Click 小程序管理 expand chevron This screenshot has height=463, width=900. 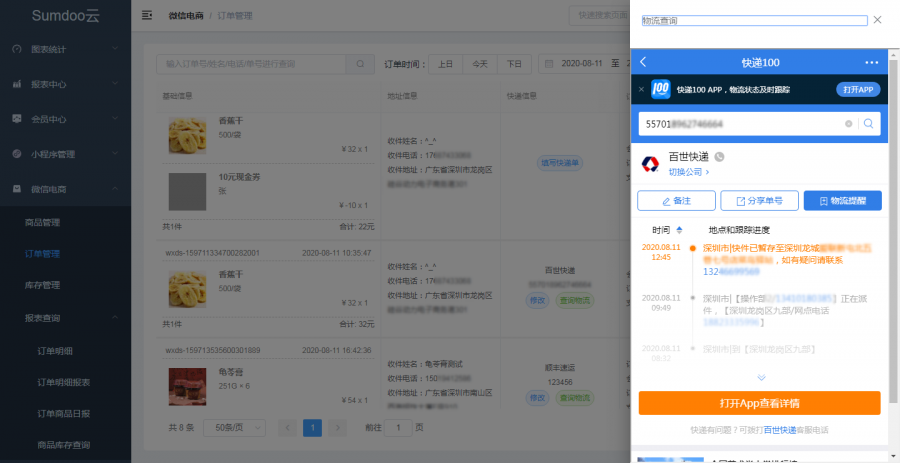pyautogui.click(x=115, y=154)
